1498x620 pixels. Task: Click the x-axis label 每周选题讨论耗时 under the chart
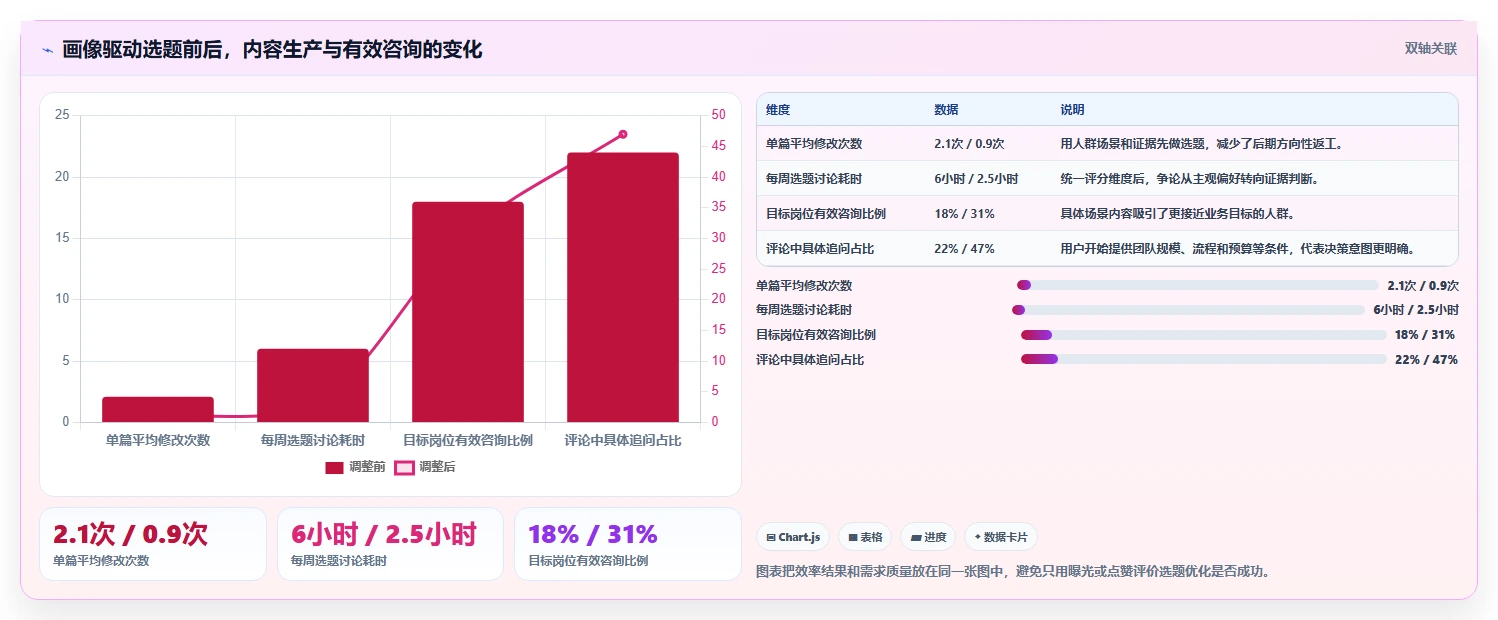coord(313,440)
